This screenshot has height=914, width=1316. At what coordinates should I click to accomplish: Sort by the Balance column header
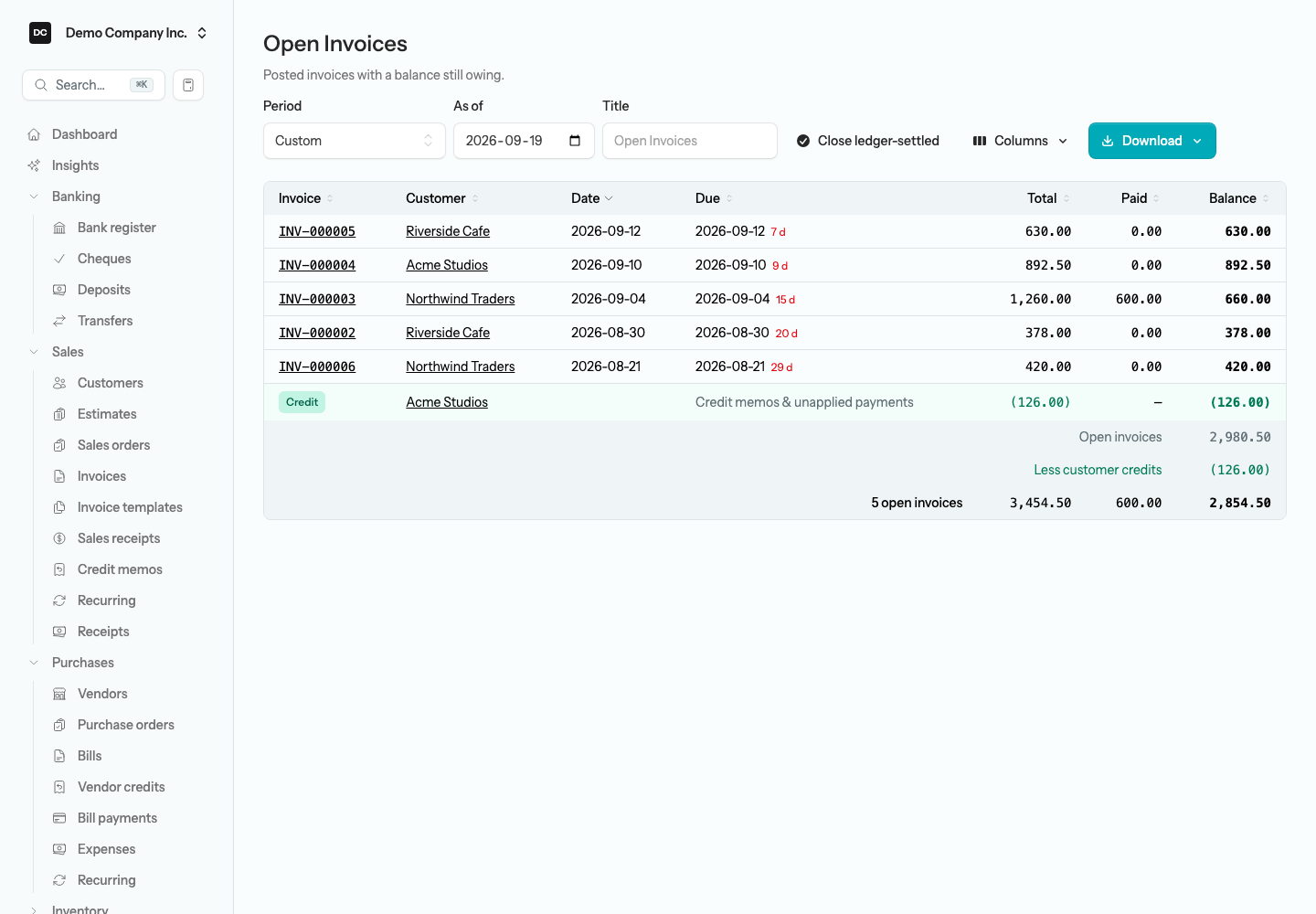(1238, 198)
